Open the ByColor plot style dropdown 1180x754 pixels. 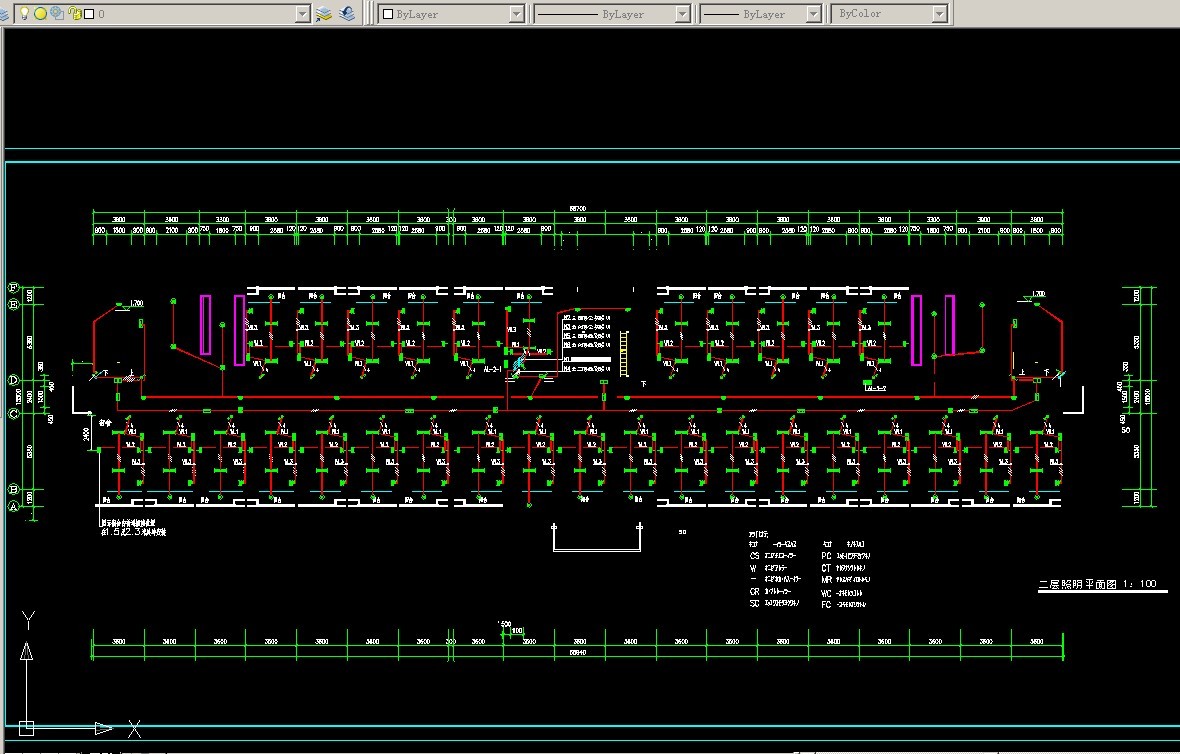pos(939,14)
